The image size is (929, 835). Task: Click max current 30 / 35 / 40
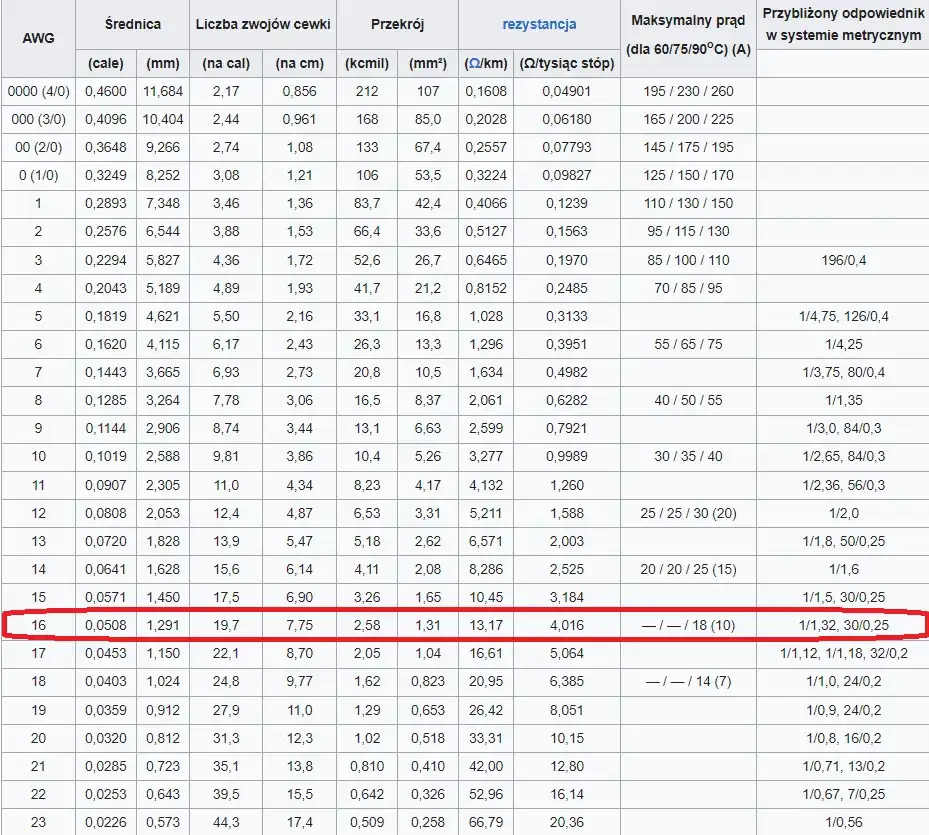coord(688,456)
